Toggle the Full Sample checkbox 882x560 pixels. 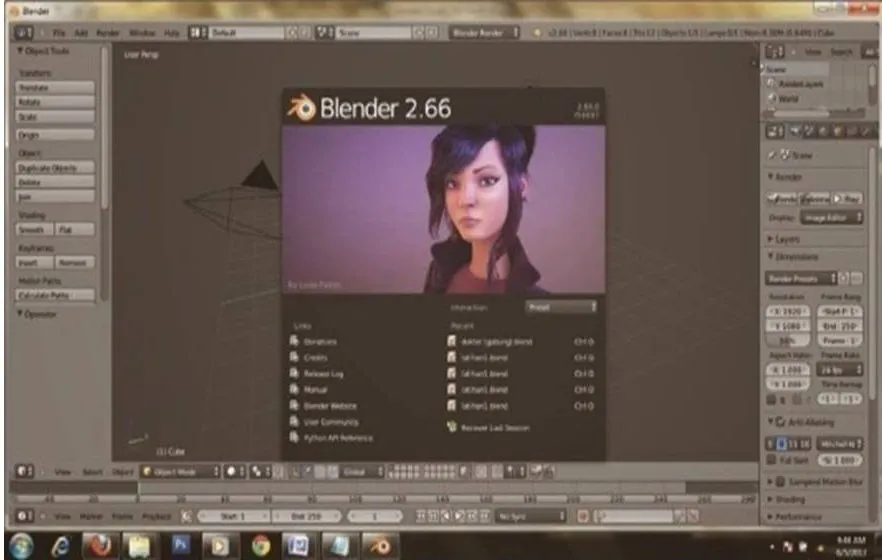[x=772, y=460]
